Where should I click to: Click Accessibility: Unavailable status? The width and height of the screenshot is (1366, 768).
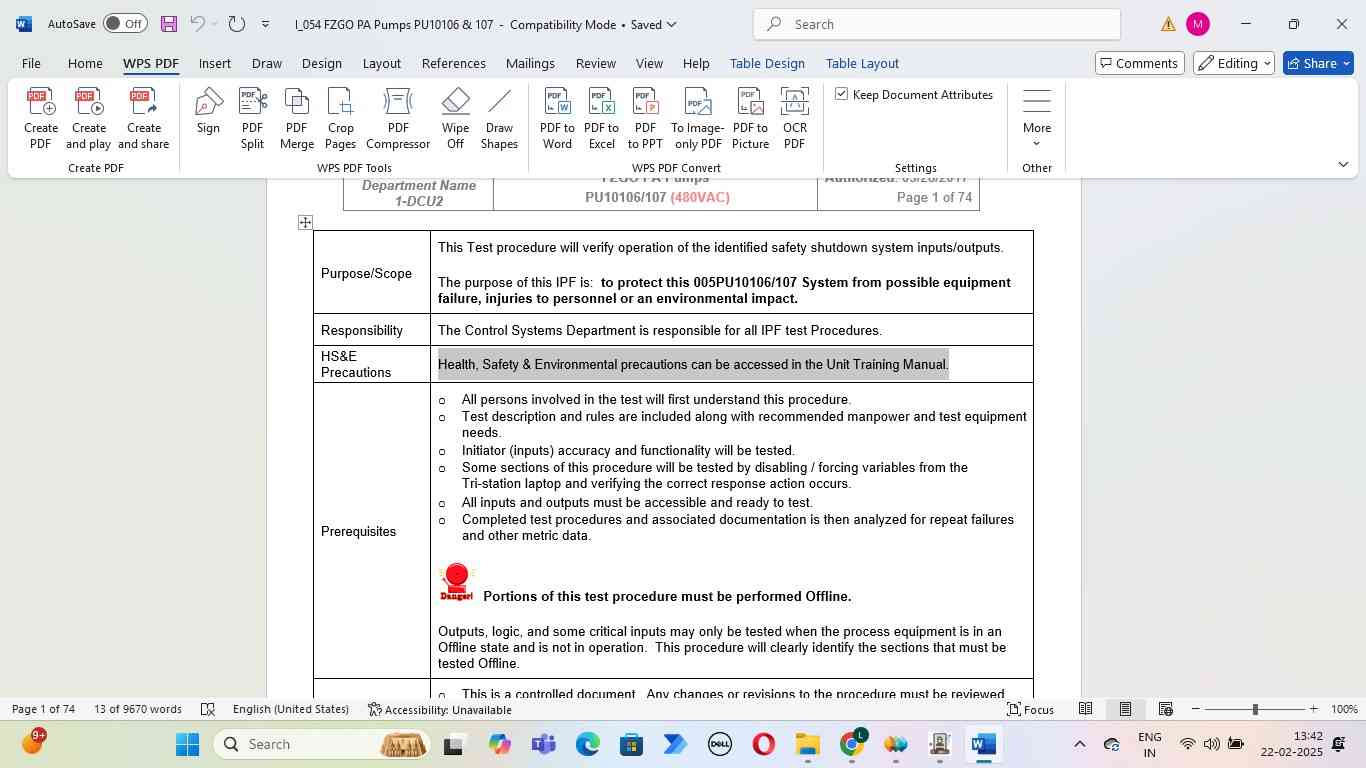440,709
